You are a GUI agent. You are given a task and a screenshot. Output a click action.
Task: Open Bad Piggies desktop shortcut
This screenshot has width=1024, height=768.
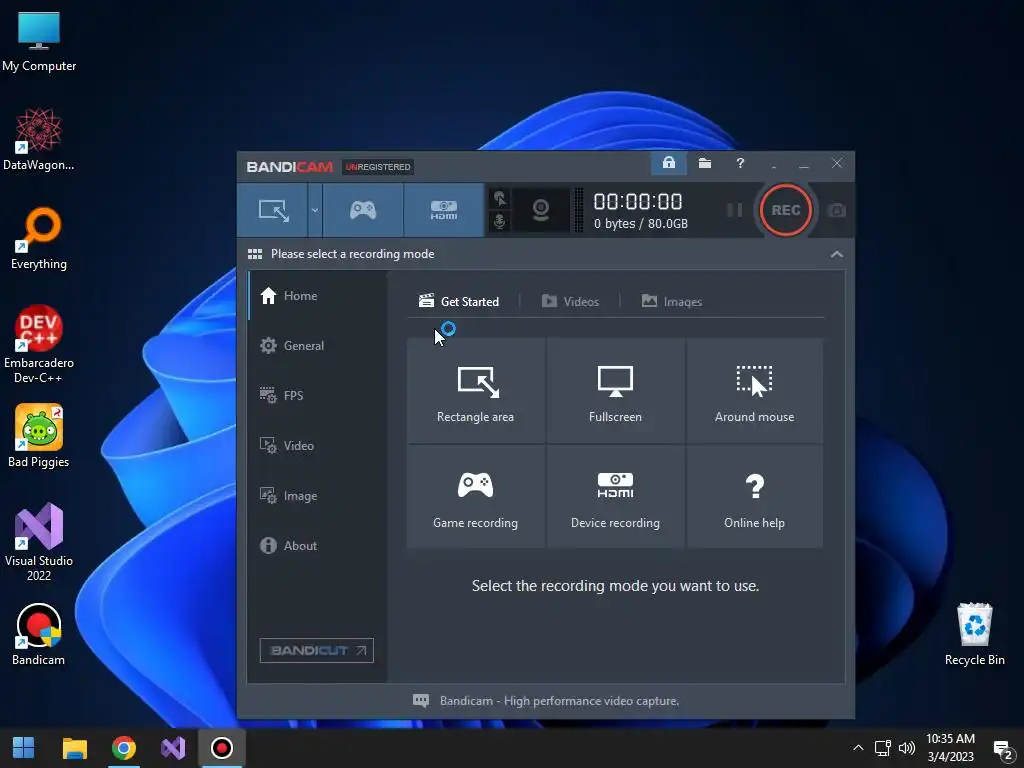[39, 436]
